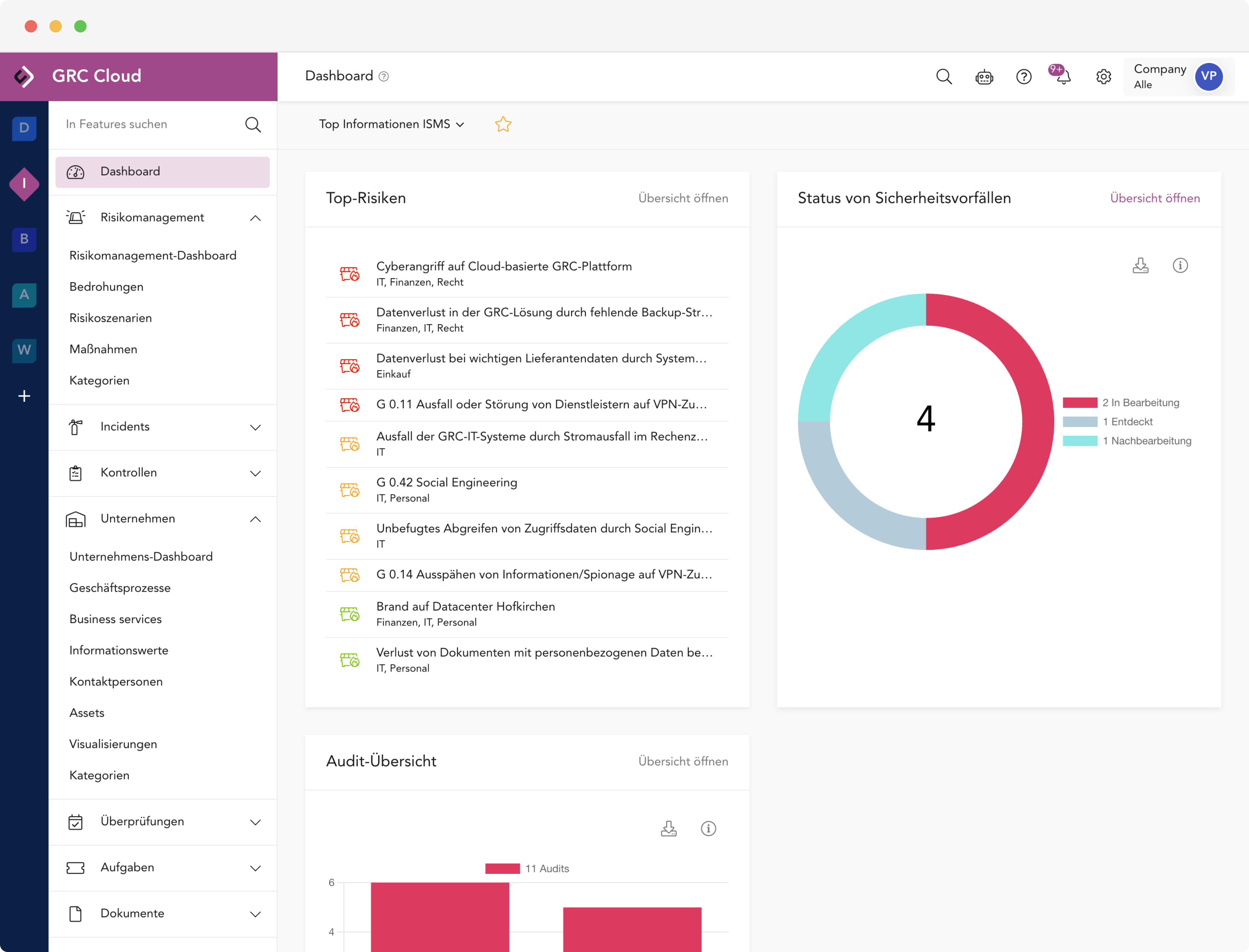Viewport: 1249px width, 952px height.
Task: Mark dashboard as favorite with star
Action: [x=503, y=124]
